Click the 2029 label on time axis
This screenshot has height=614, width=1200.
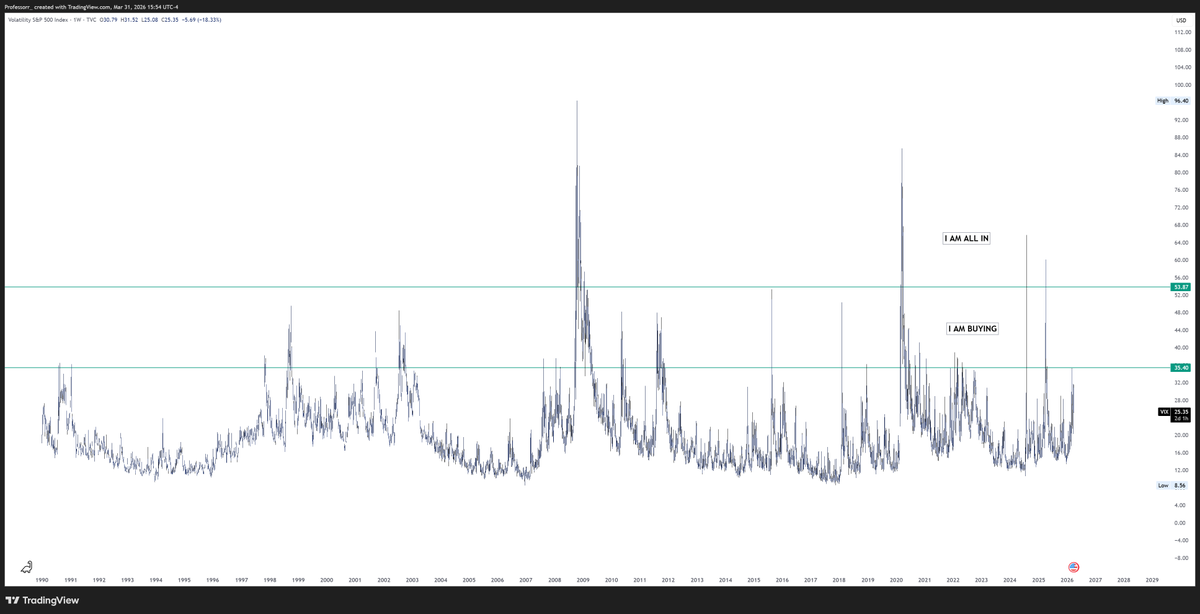point(1153,579)
